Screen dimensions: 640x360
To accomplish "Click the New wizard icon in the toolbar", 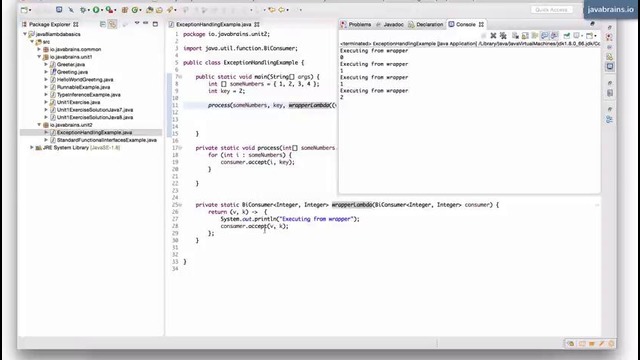I will coord(24,10).
